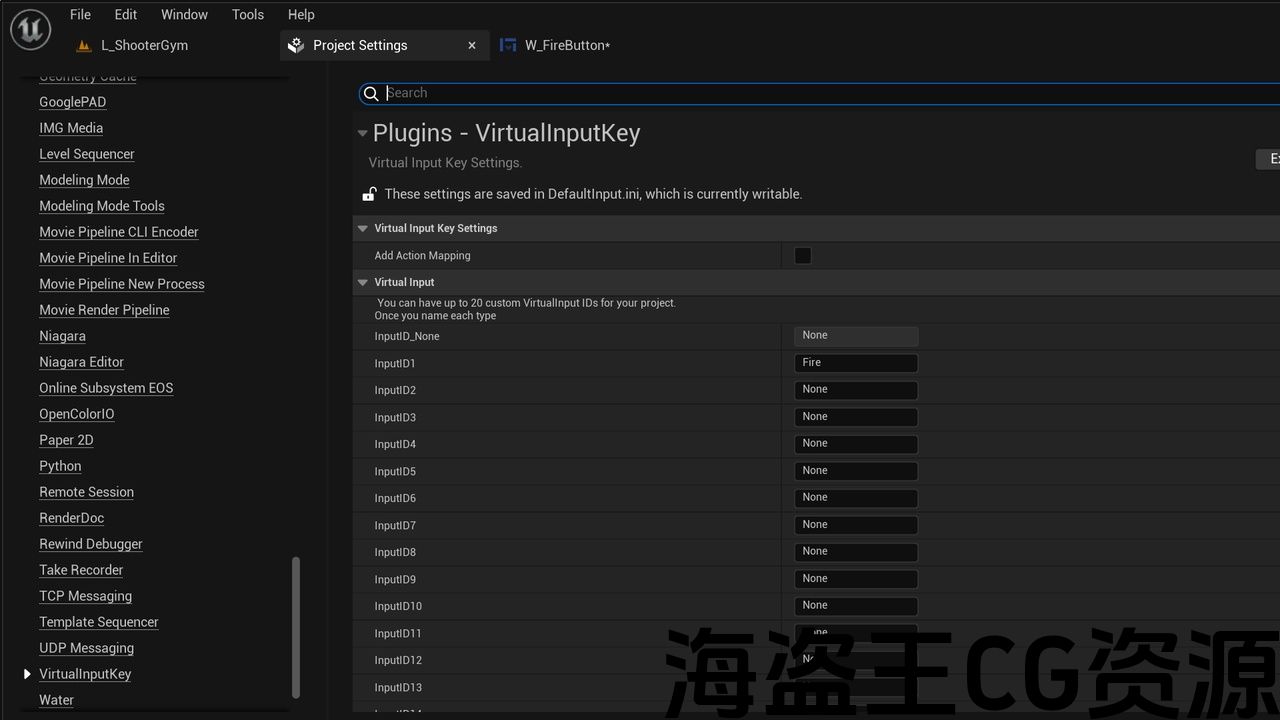Screen dimensions: 1280x720
Task: Open the Movie Render Pipeline settings
Action: point(104,310)
